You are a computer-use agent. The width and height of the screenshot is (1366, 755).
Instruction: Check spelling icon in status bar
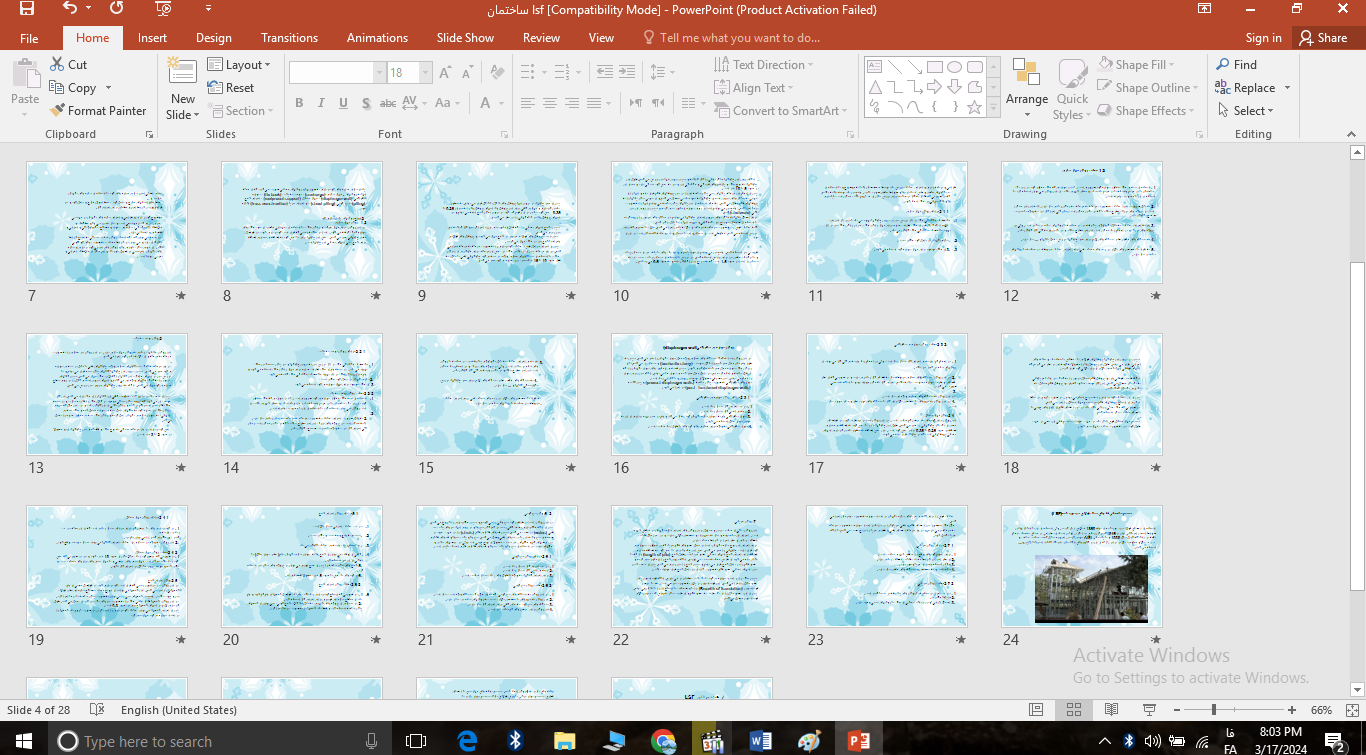97,710
